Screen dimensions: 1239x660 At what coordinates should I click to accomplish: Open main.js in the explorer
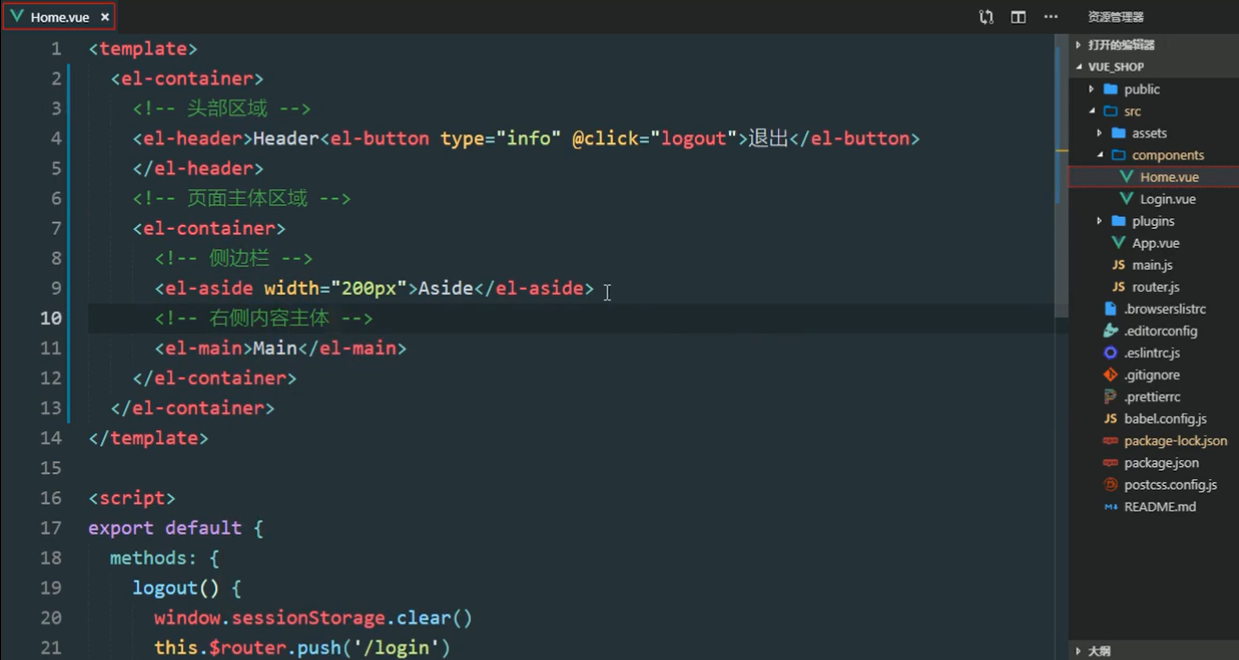click(x=1152, y=265)
